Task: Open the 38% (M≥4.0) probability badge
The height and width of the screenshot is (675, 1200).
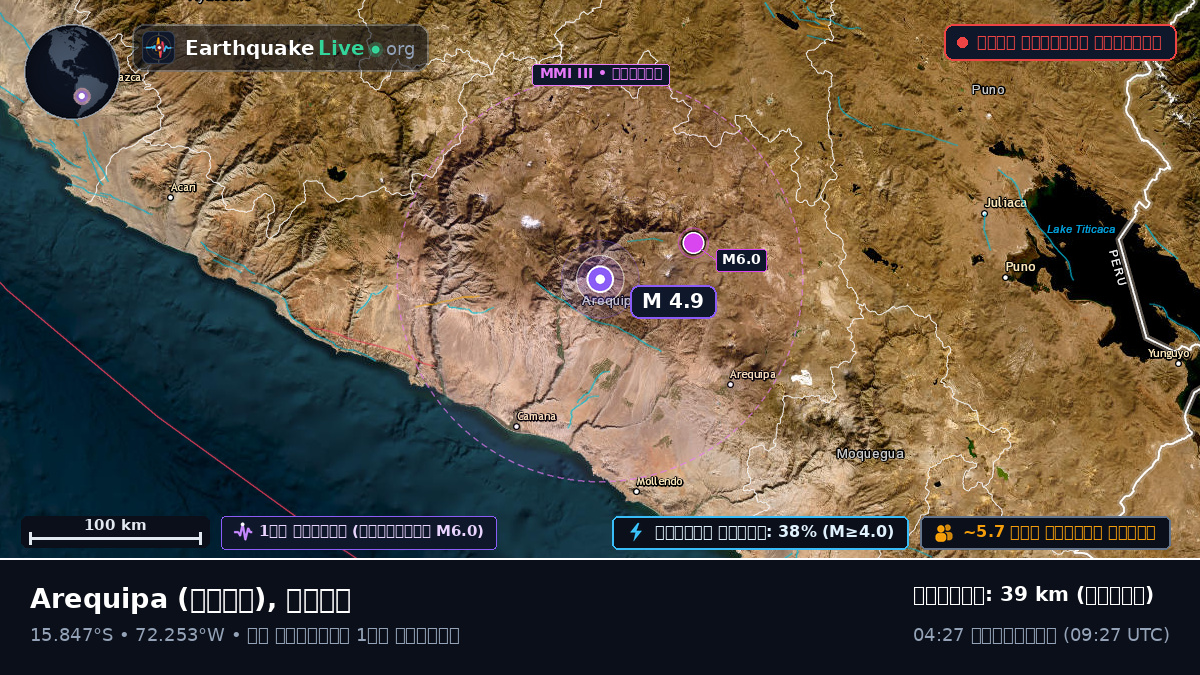Action: (760, 532)
